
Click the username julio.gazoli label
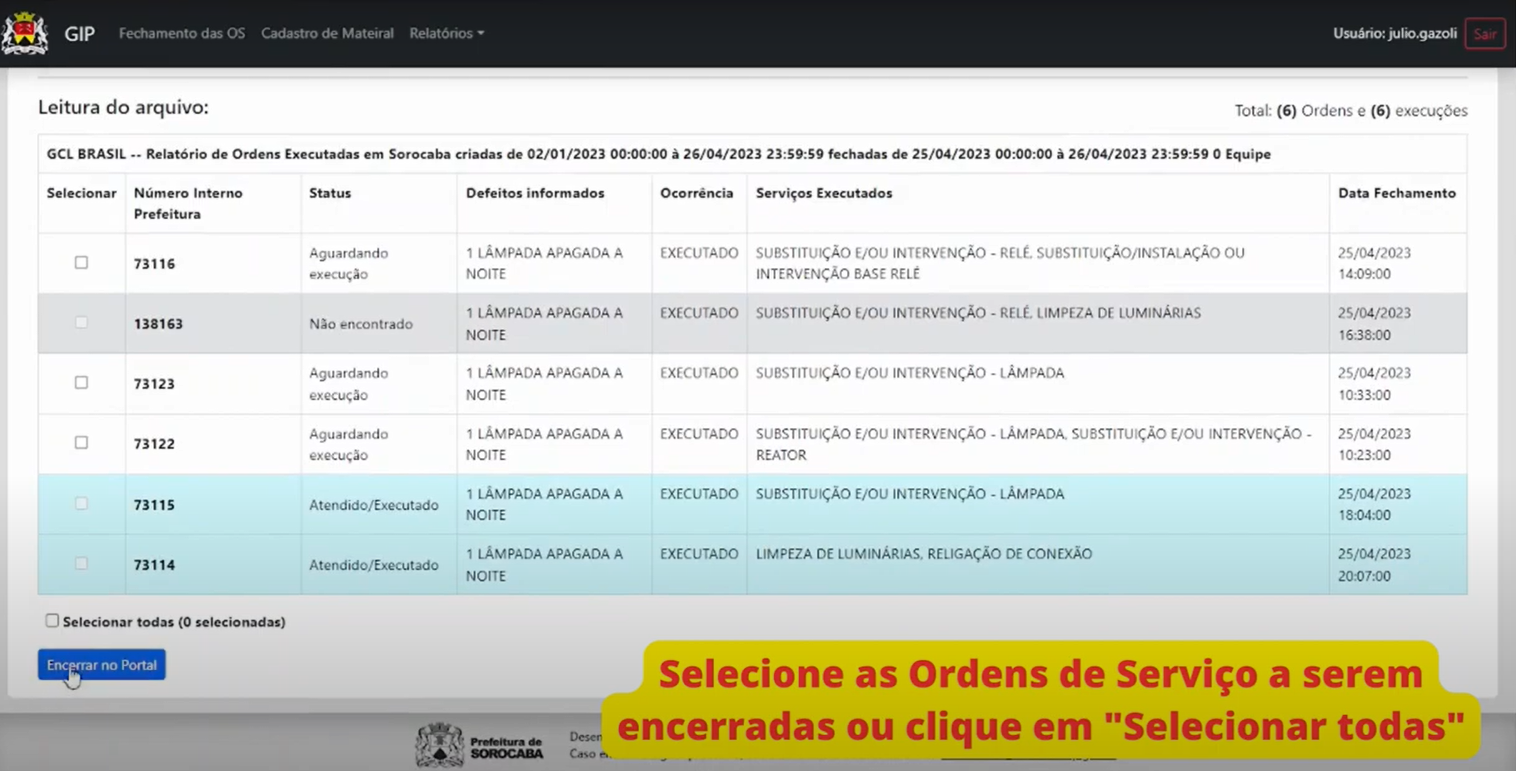(x=1394, y=34)
